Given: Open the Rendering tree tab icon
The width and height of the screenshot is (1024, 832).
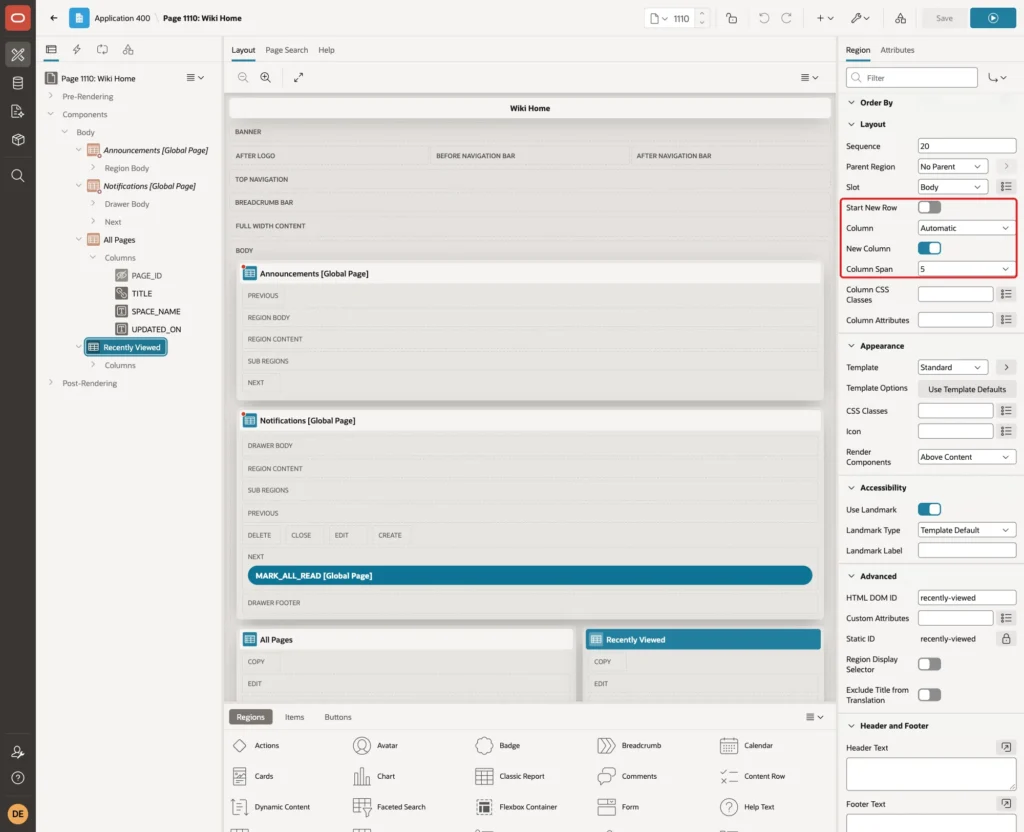Looking at the screenshot, I should [51, 50].
